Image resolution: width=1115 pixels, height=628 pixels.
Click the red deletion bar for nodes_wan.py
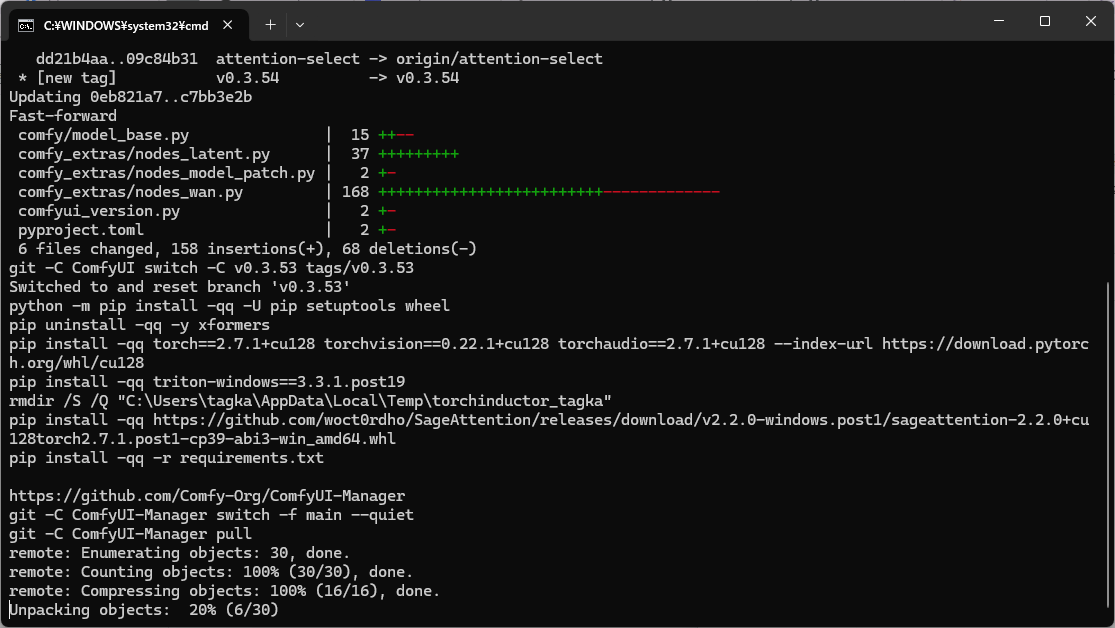[x=661, y=192]
